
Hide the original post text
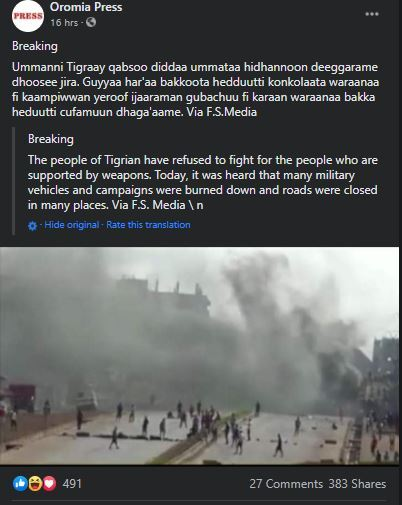[72, 225]
